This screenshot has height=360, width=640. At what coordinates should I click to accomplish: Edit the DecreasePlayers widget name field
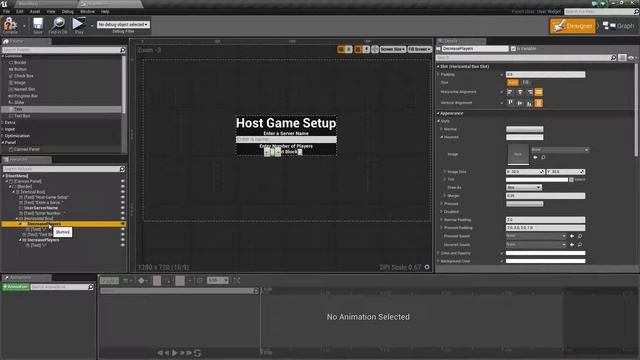(x=475, y=49)
